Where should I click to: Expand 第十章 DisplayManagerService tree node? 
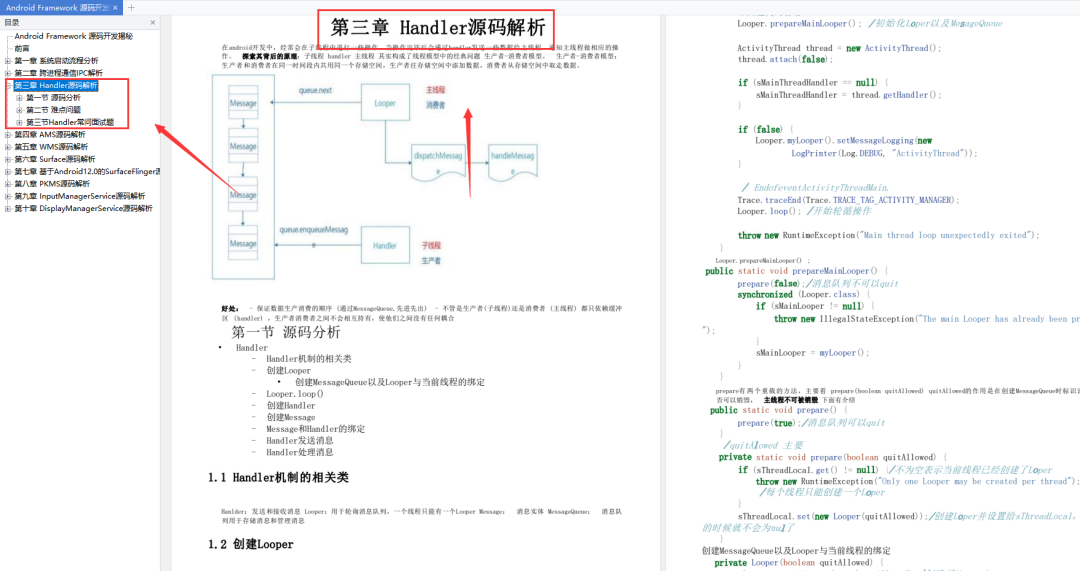click(8, 209)
